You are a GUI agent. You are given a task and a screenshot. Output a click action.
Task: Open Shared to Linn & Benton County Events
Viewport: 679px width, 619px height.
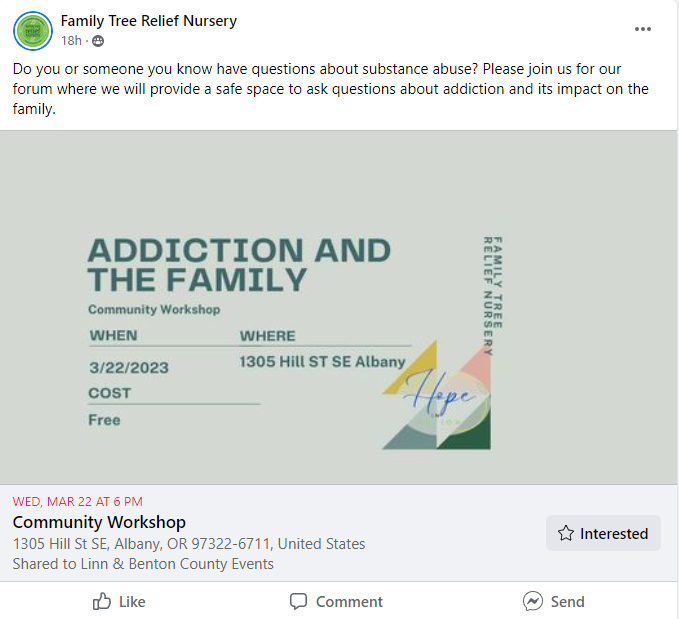pyautogui.click(x=143, y=564)
